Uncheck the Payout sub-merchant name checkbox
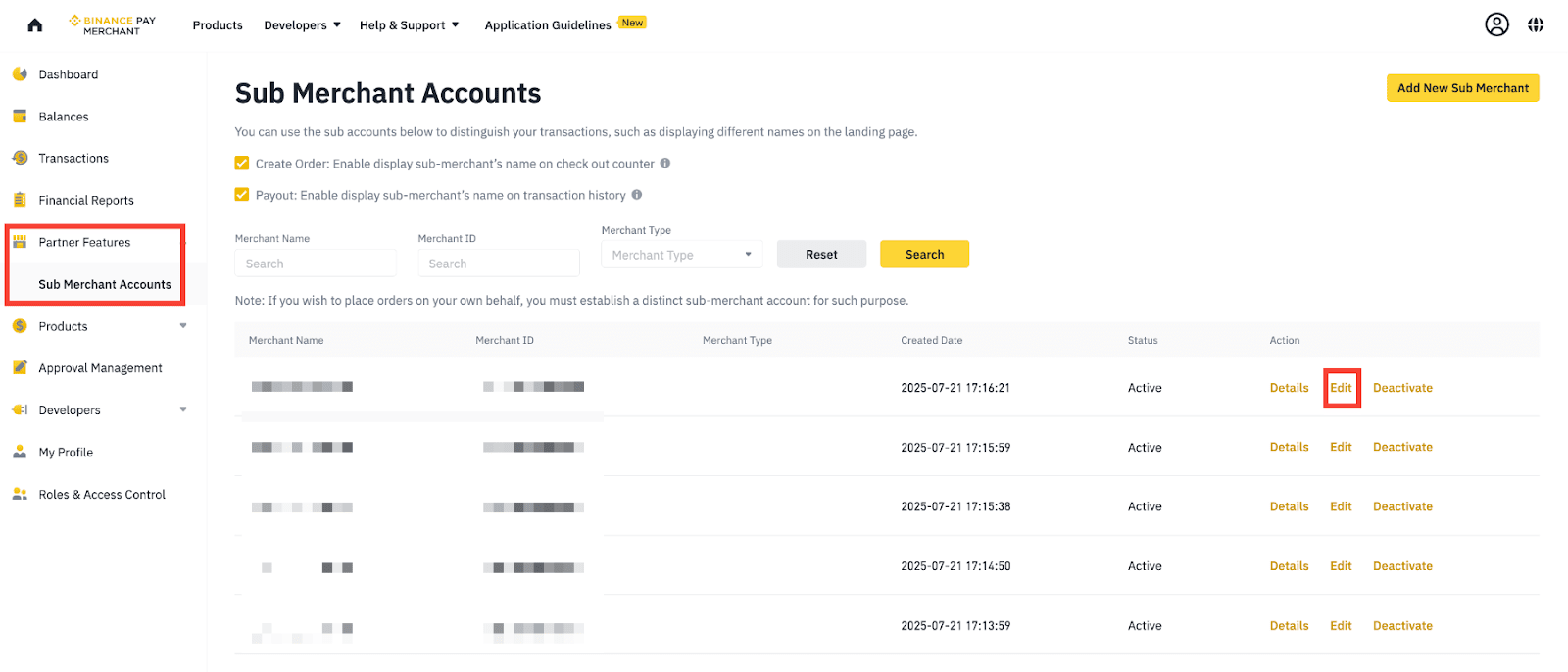1568x672 pixels. [242, 195]
